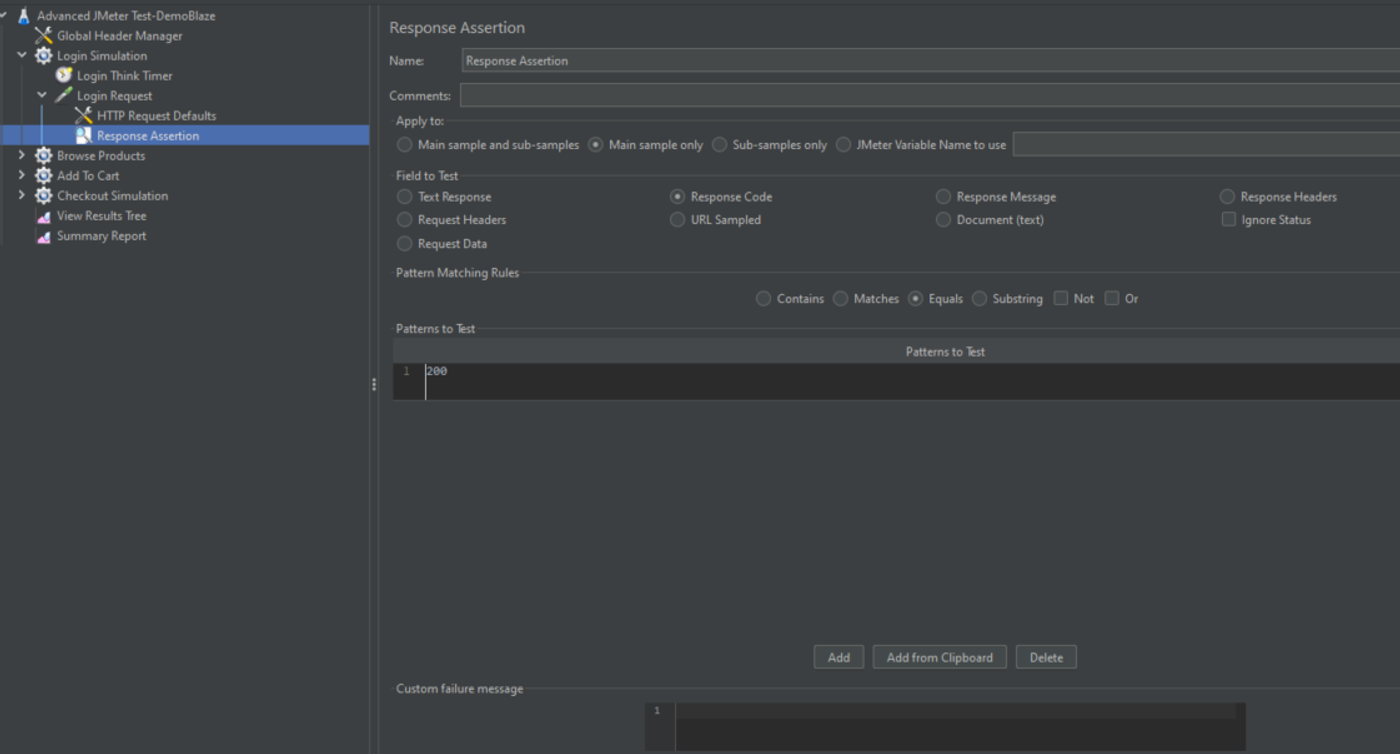Collapse the Login Request sampler
The width and height of the screenshot is (1400, 754).
click(x=42, y=96)
